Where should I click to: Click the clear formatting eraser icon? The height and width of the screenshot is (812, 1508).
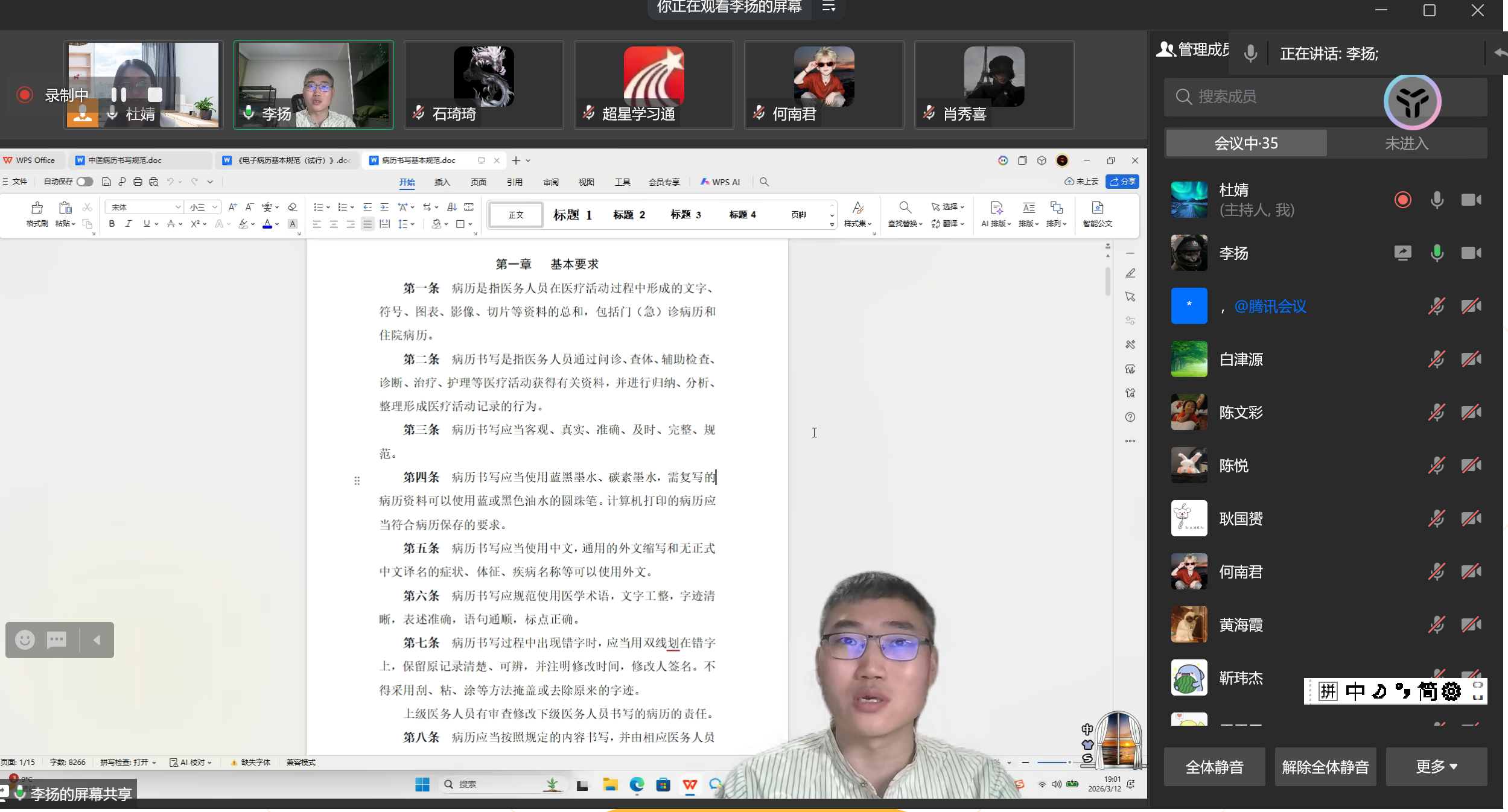292,207
